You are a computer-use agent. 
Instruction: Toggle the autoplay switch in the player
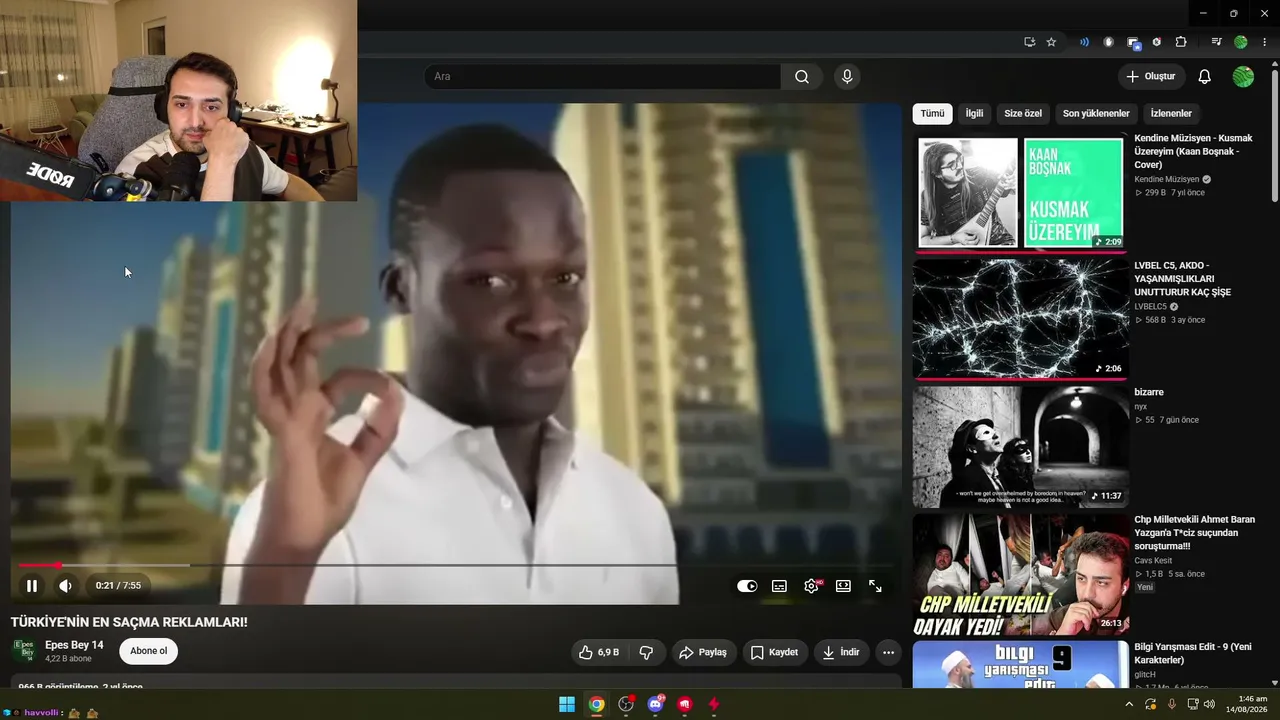747,586
